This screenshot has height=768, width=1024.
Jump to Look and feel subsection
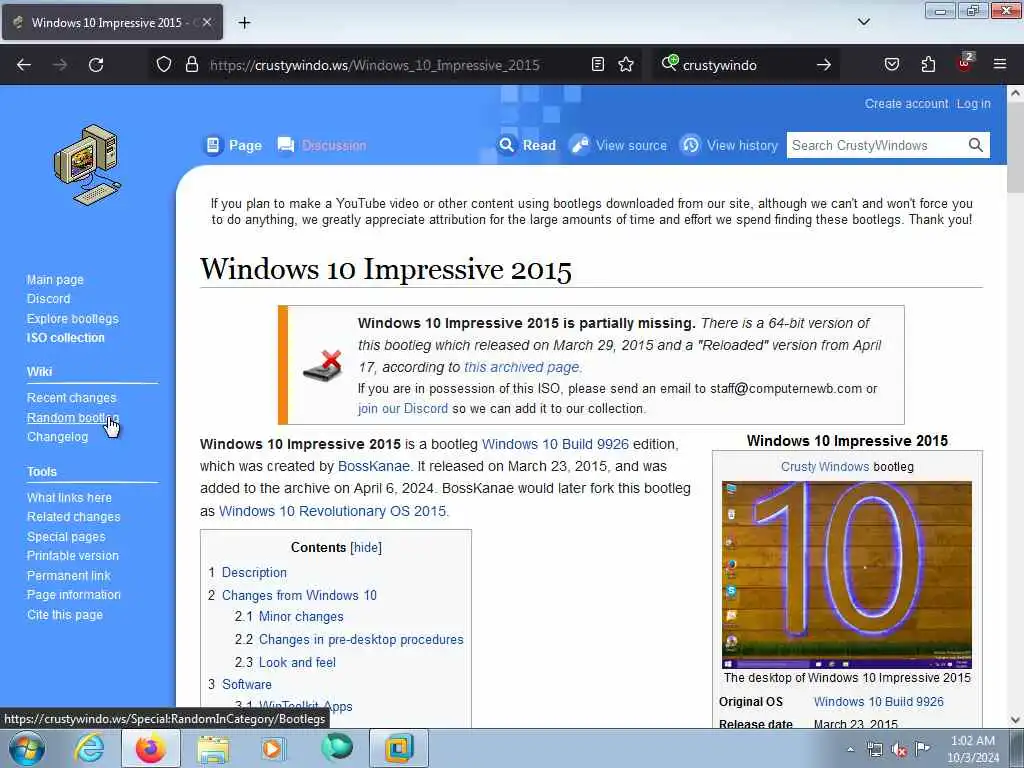point(297,662)
